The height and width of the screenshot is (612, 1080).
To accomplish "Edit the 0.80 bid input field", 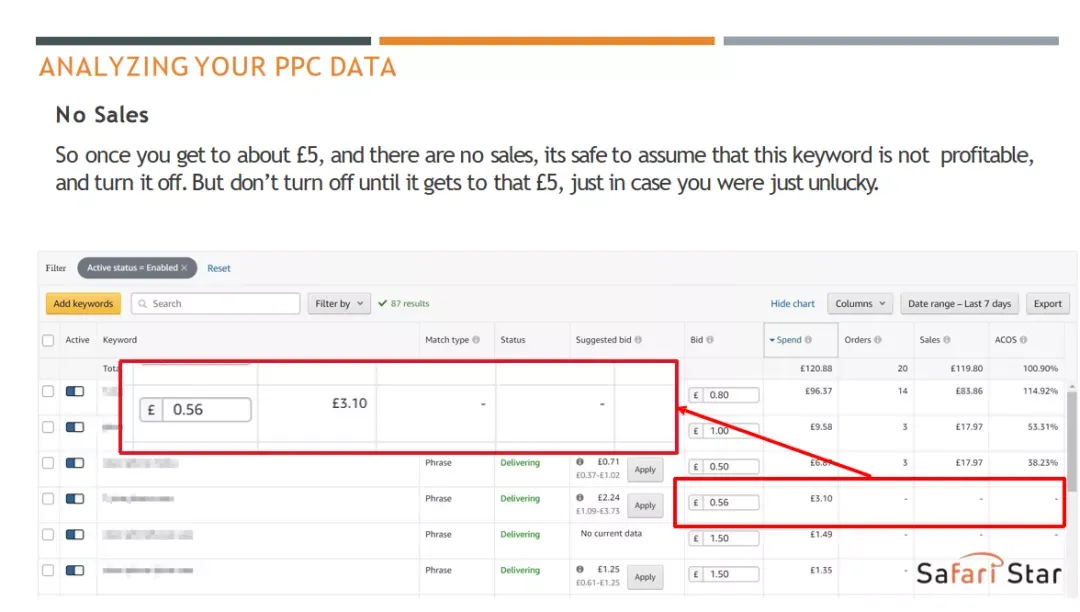I will 724,395.
